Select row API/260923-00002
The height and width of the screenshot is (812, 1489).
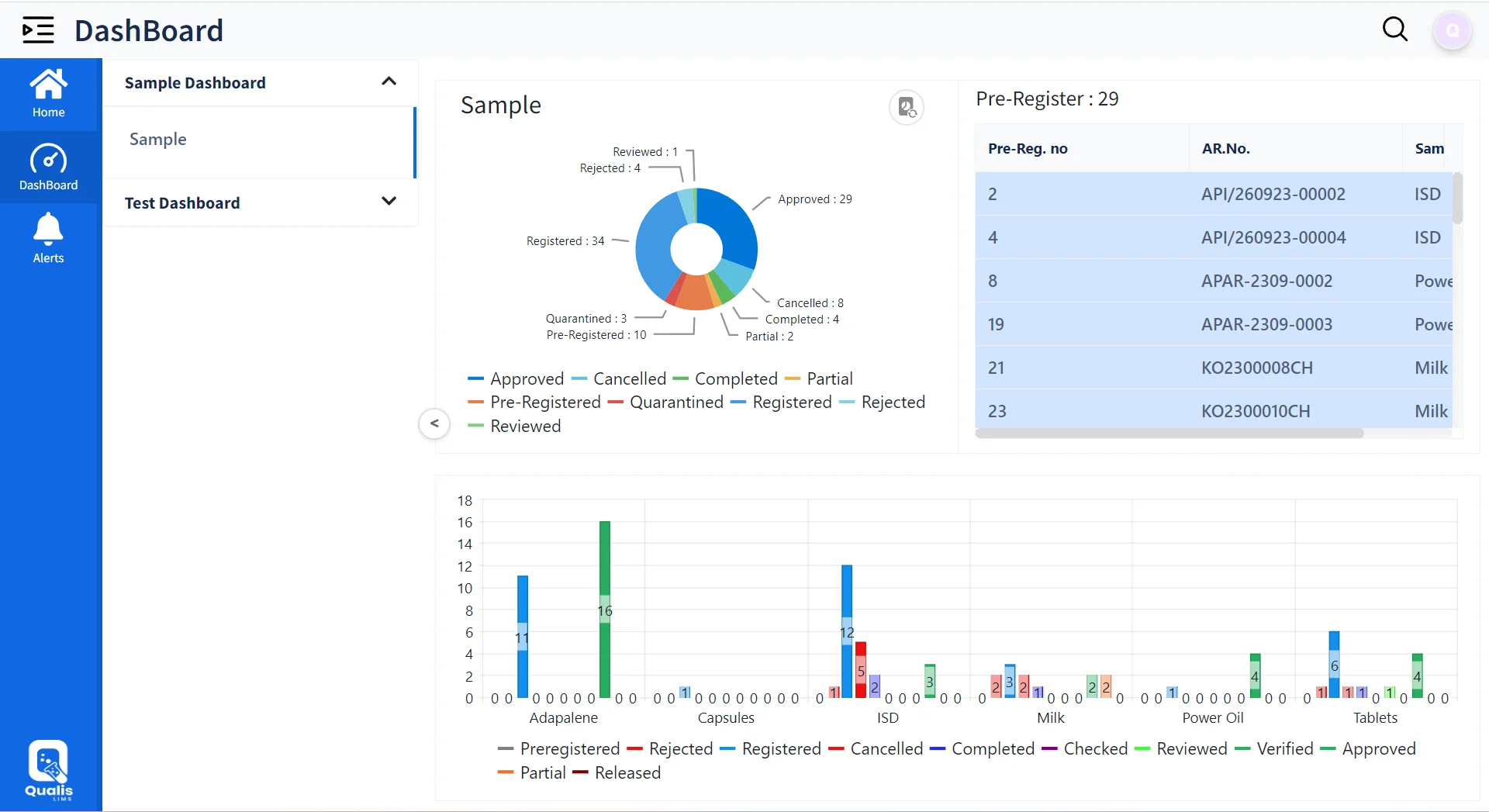(x=1214, y=194)
